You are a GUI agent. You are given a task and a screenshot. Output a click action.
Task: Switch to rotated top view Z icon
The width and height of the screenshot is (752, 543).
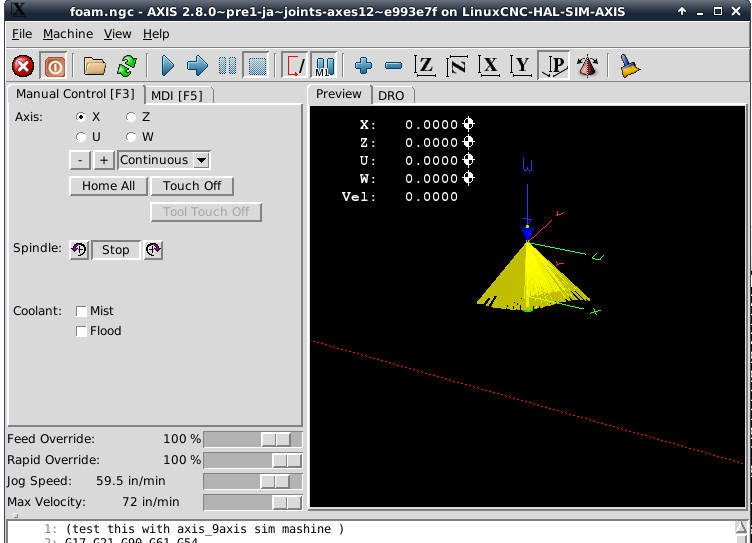coord(457,66)
